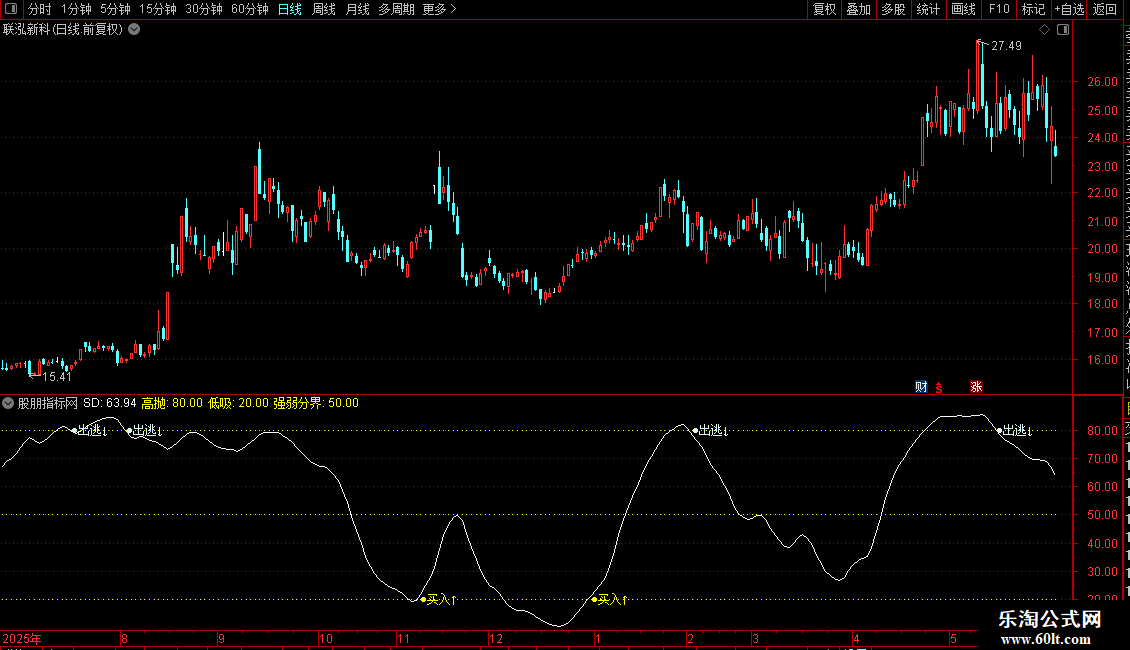This screenshot has height=650, width=1130.
Task: Activate the 画线 drawing tool
Action: [964, 9]
